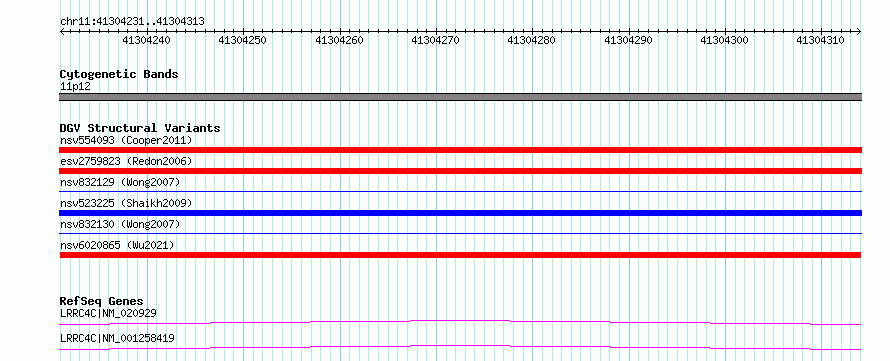This screenshot has width=890, height=361.
Task: Click ruler position 41304270
Action: tap(435, 40)
